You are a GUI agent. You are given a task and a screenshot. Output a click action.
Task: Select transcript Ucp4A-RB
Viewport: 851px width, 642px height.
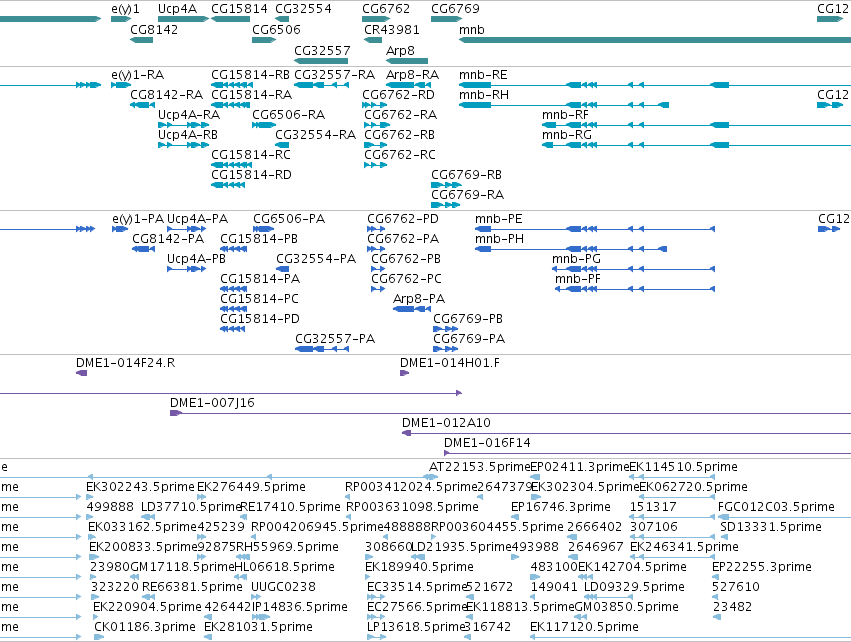coord(183,145)
